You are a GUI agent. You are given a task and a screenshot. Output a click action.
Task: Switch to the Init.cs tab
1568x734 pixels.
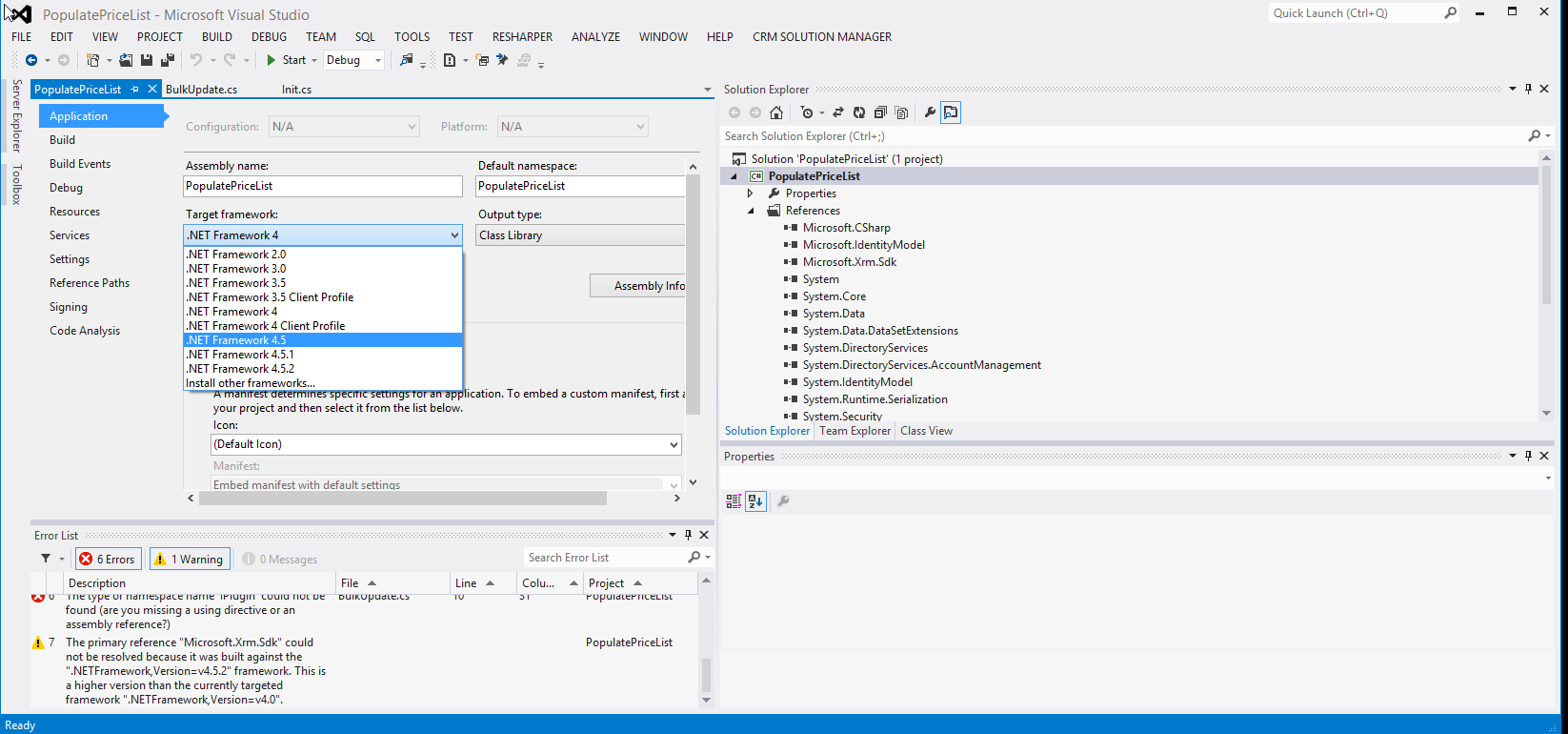pyautogui.click(x=296, y=89)
